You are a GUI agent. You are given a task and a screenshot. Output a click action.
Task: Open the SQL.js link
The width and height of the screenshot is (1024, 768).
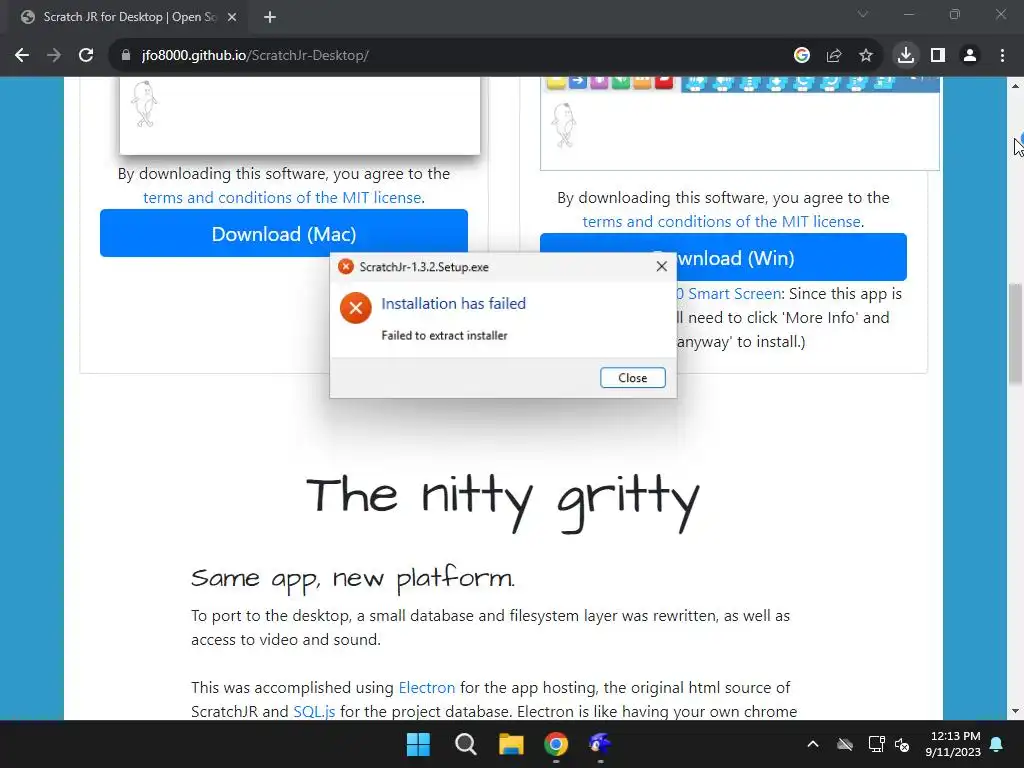click(314, 711)
